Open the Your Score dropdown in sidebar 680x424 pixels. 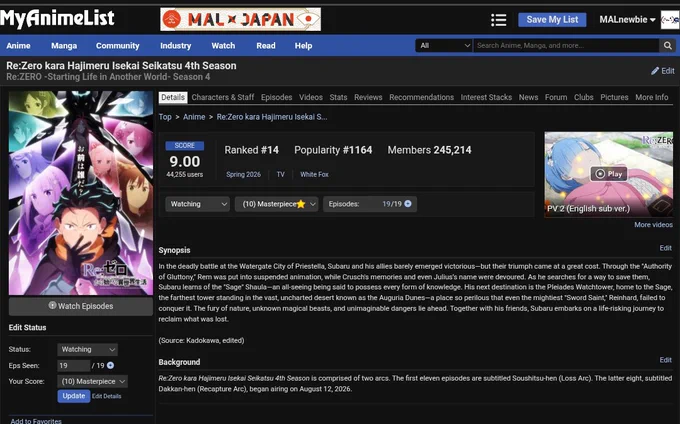pos(92,382)
